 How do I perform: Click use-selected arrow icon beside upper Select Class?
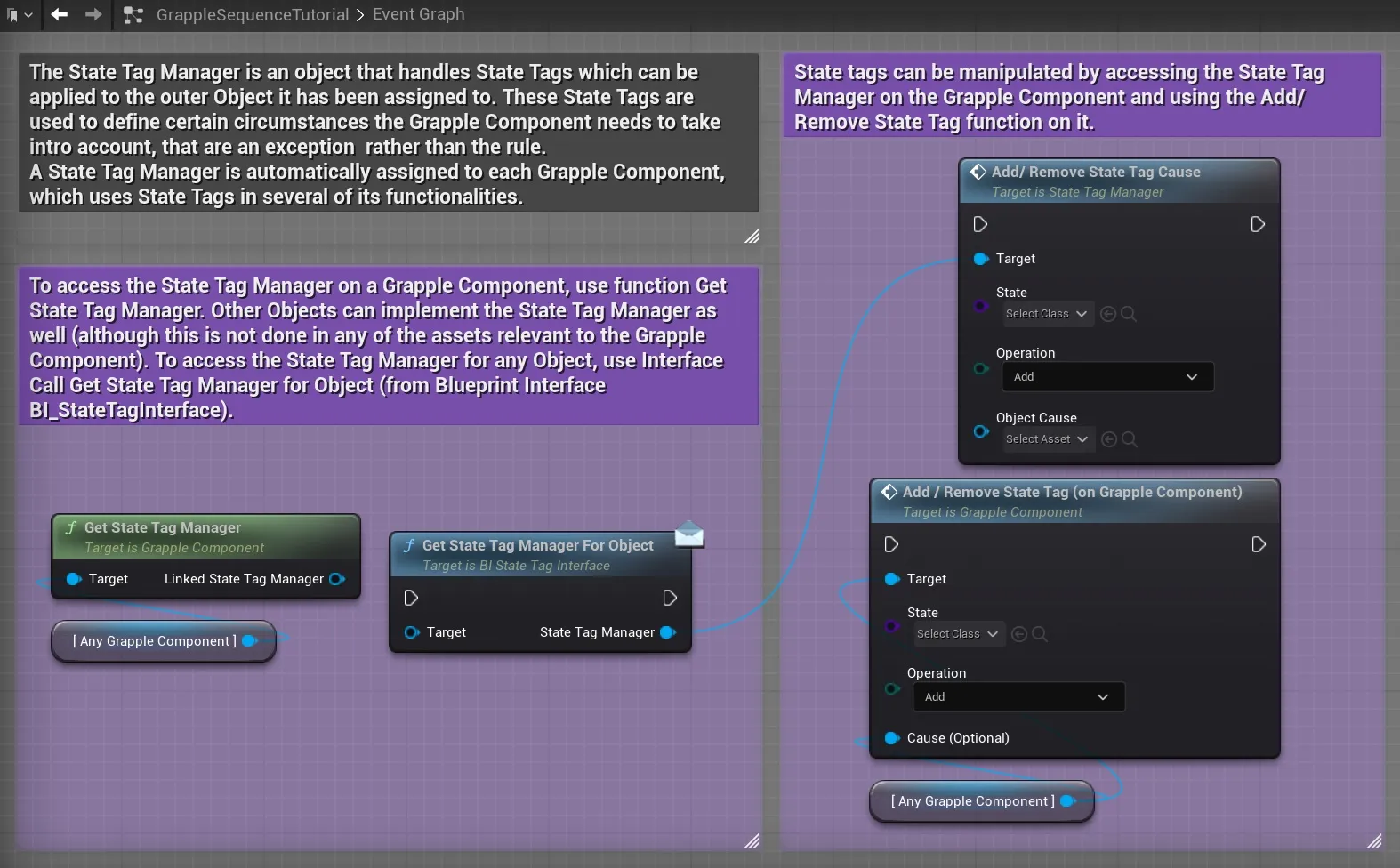[x=1108, y=314]
